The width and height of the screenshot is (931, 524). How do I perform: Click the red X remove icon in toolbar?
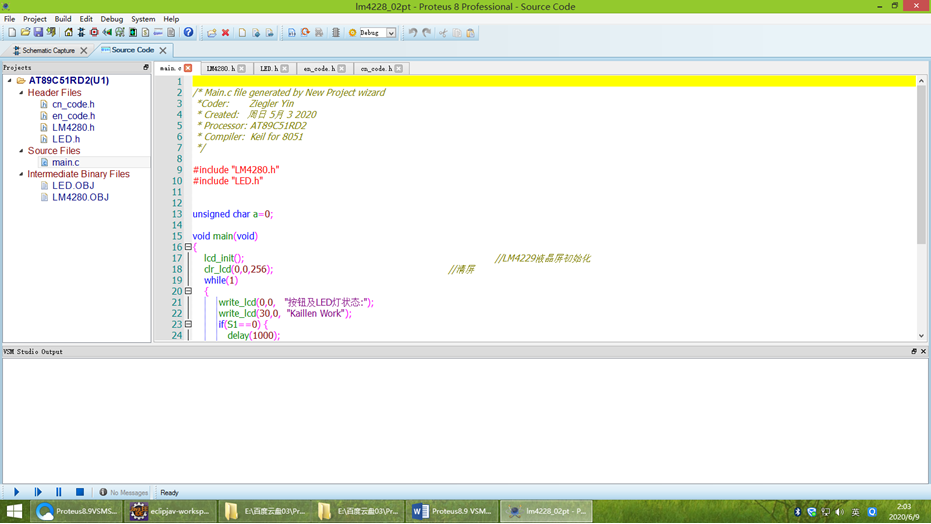(x=226, y=33)
